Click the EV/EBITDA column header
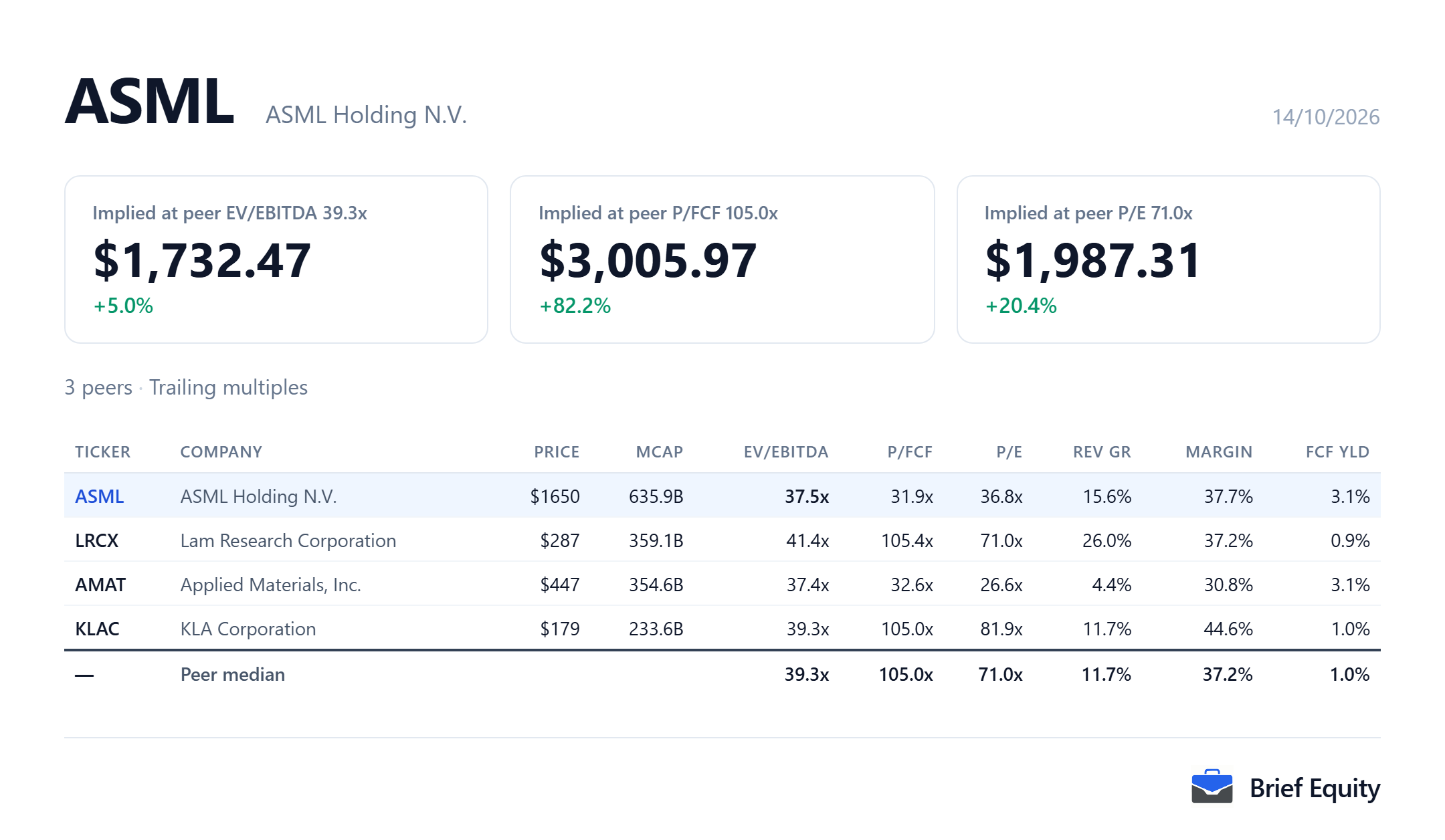1445x840 pixels. coord(786,452)
